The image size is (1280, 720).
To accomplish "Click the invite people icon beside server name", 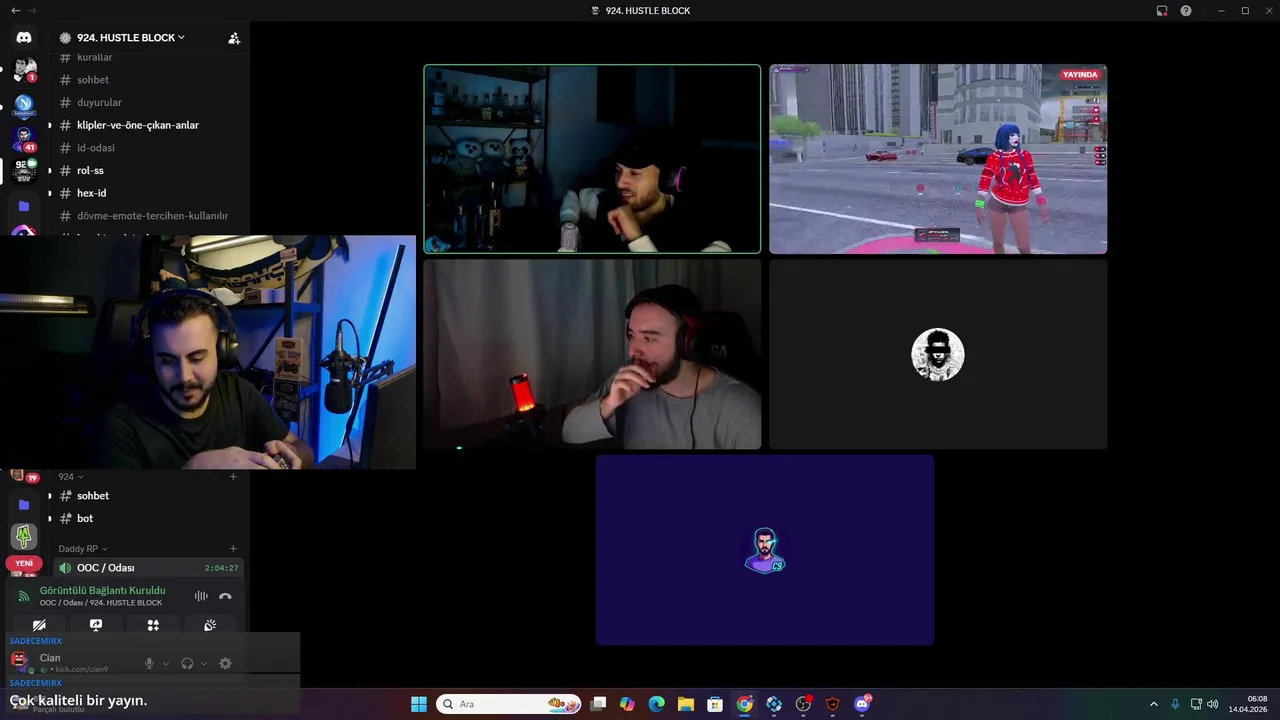I will pos(234,38).
